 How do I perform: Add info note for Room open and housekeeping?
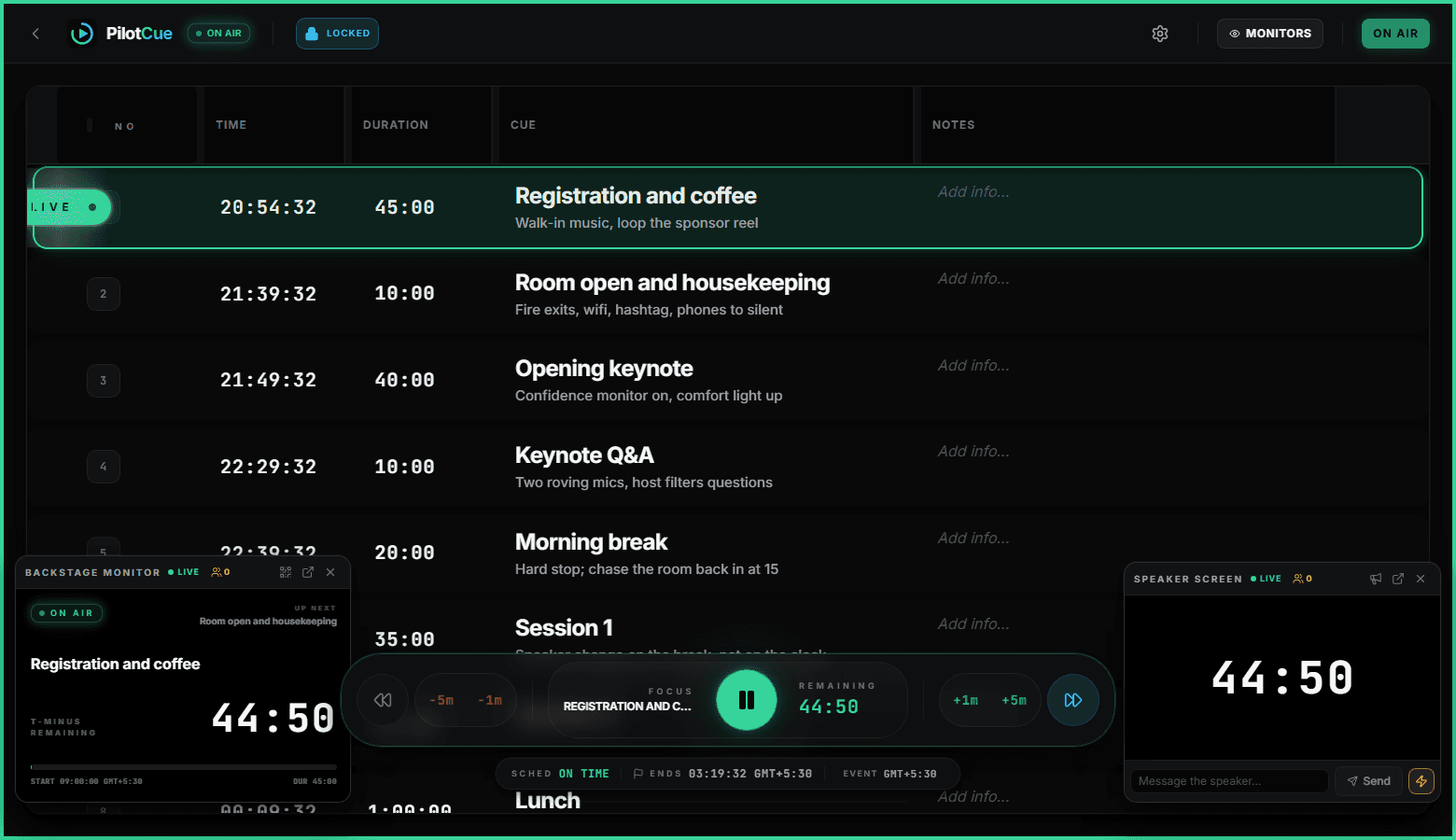click(973, 279)
